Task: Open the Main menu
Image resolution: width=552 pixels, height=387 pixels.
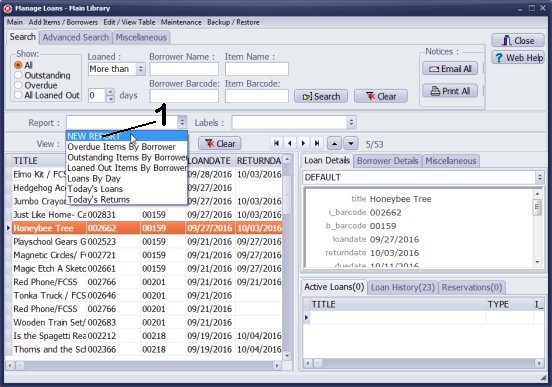Action: (15, 22)
